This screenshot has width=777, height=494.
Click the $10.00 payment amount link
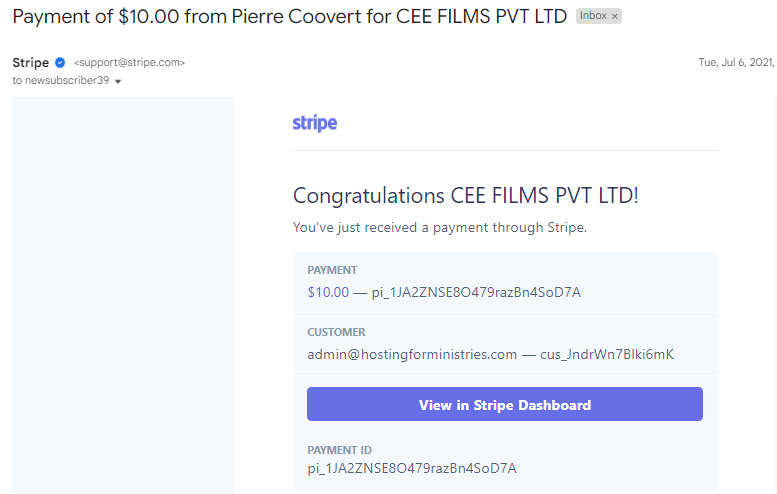coord(328,292)
